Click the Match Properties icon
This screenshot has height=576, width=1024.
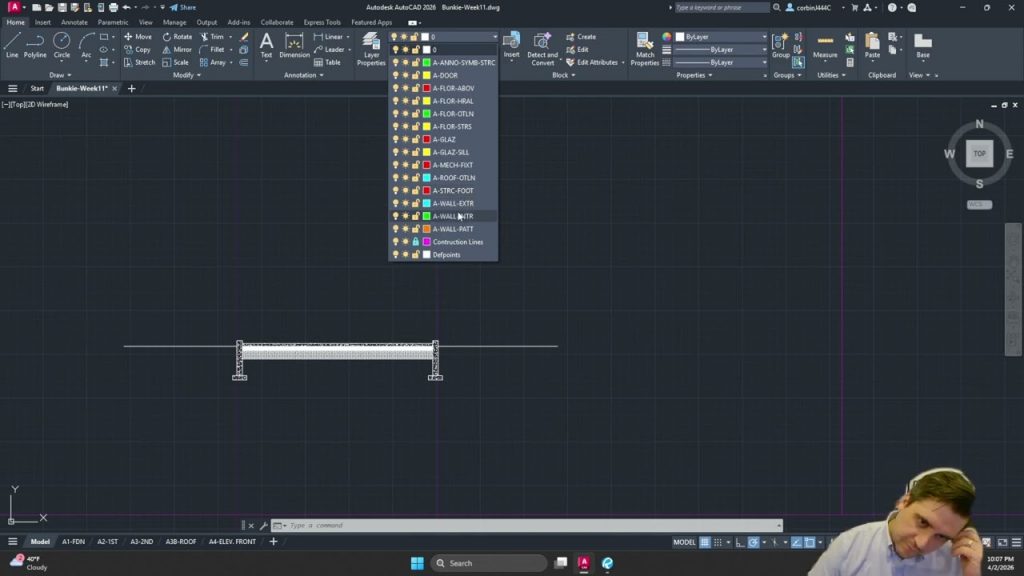[x=645, y=48]
